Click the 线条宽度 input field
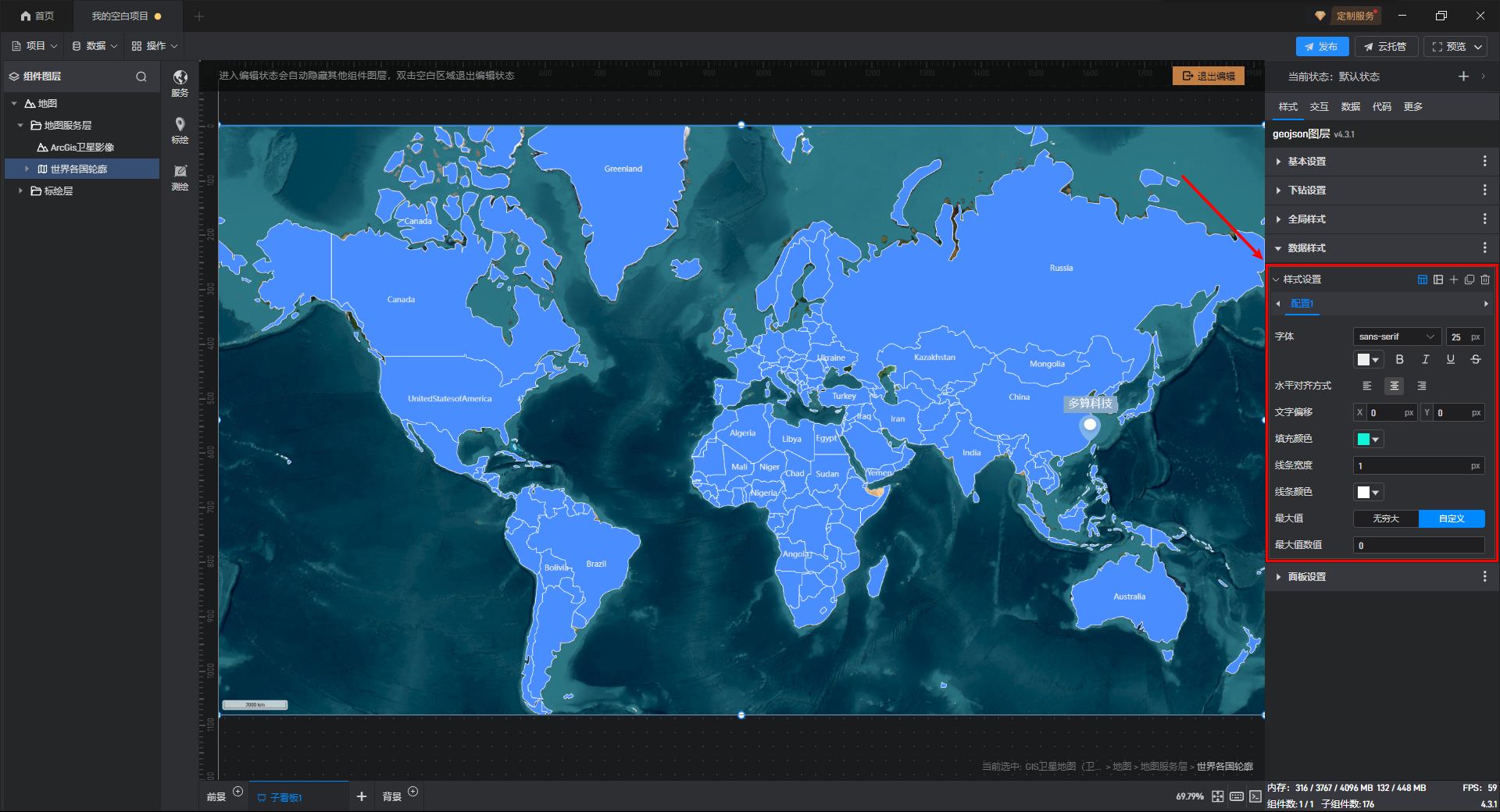Viewport: 1500px width, 812px height. click(1419, 465)
